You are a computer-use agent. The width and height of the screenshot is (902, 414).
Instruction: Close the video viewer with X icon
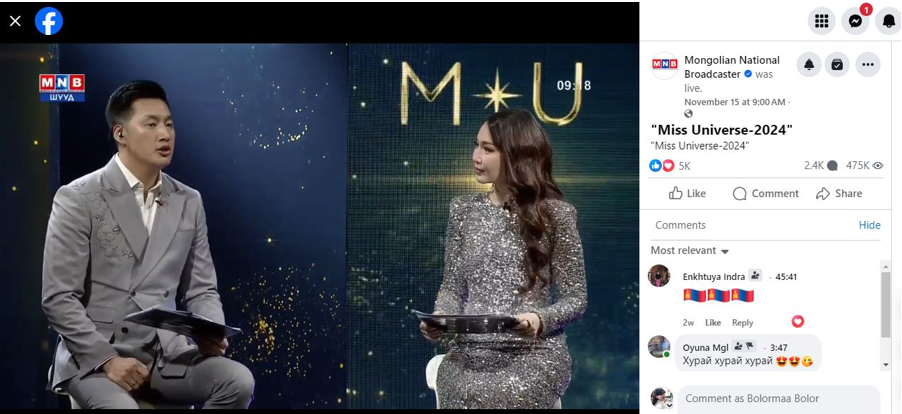[x=16, y=21]
